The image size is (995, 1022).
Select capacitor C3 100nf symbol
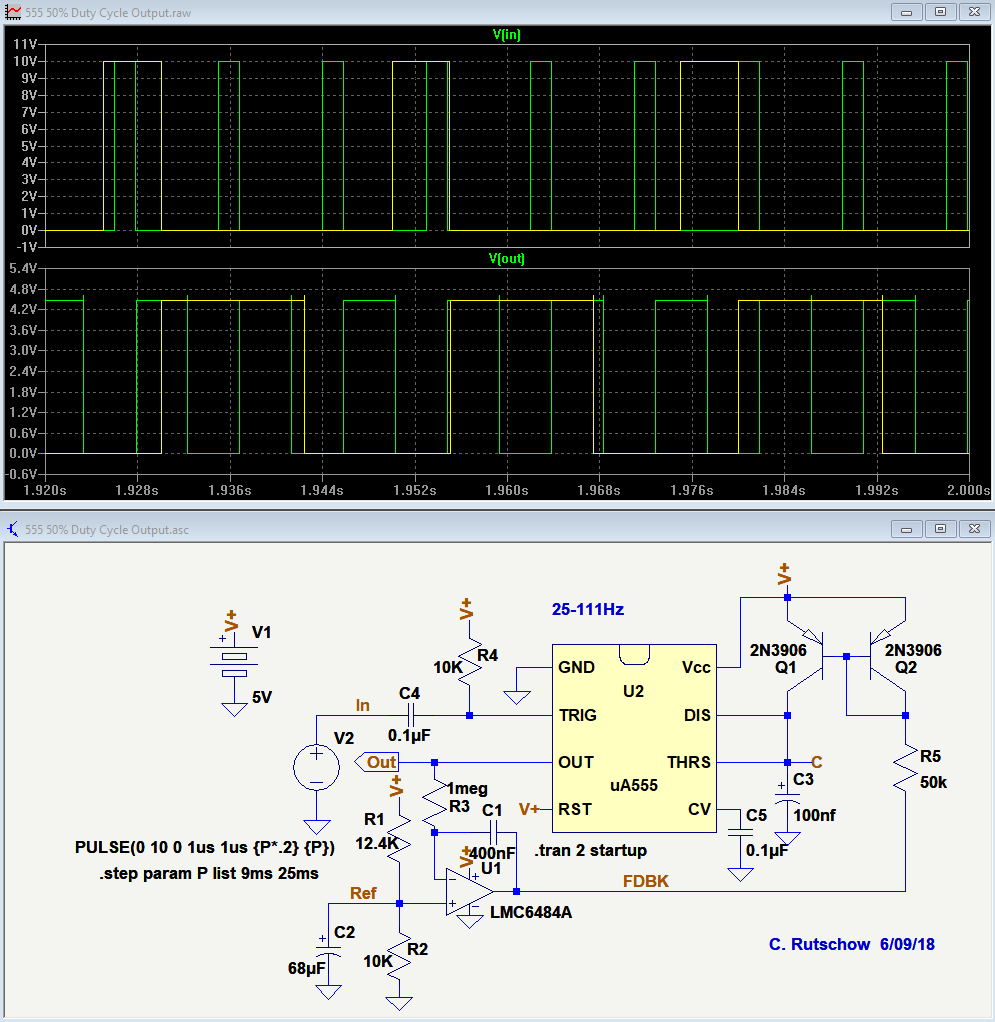[x=787, y=796]
